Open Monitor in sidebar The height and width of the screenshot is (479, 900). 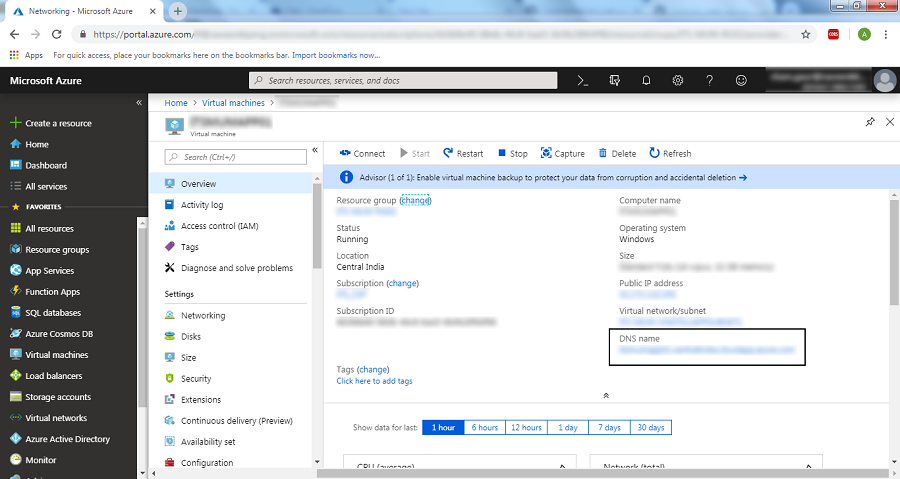(x=33, y=460)
